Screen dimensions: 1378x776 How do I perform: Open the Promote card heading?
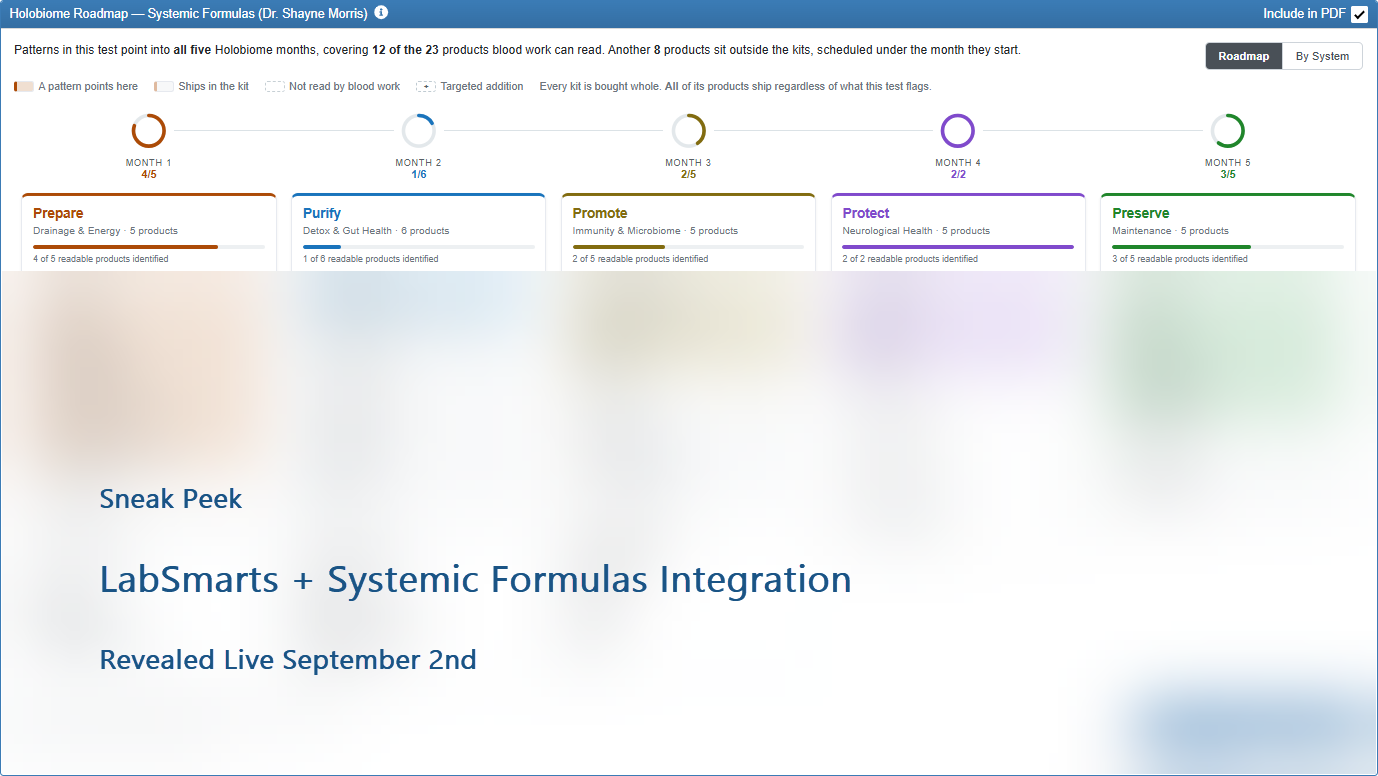point(600,213)
